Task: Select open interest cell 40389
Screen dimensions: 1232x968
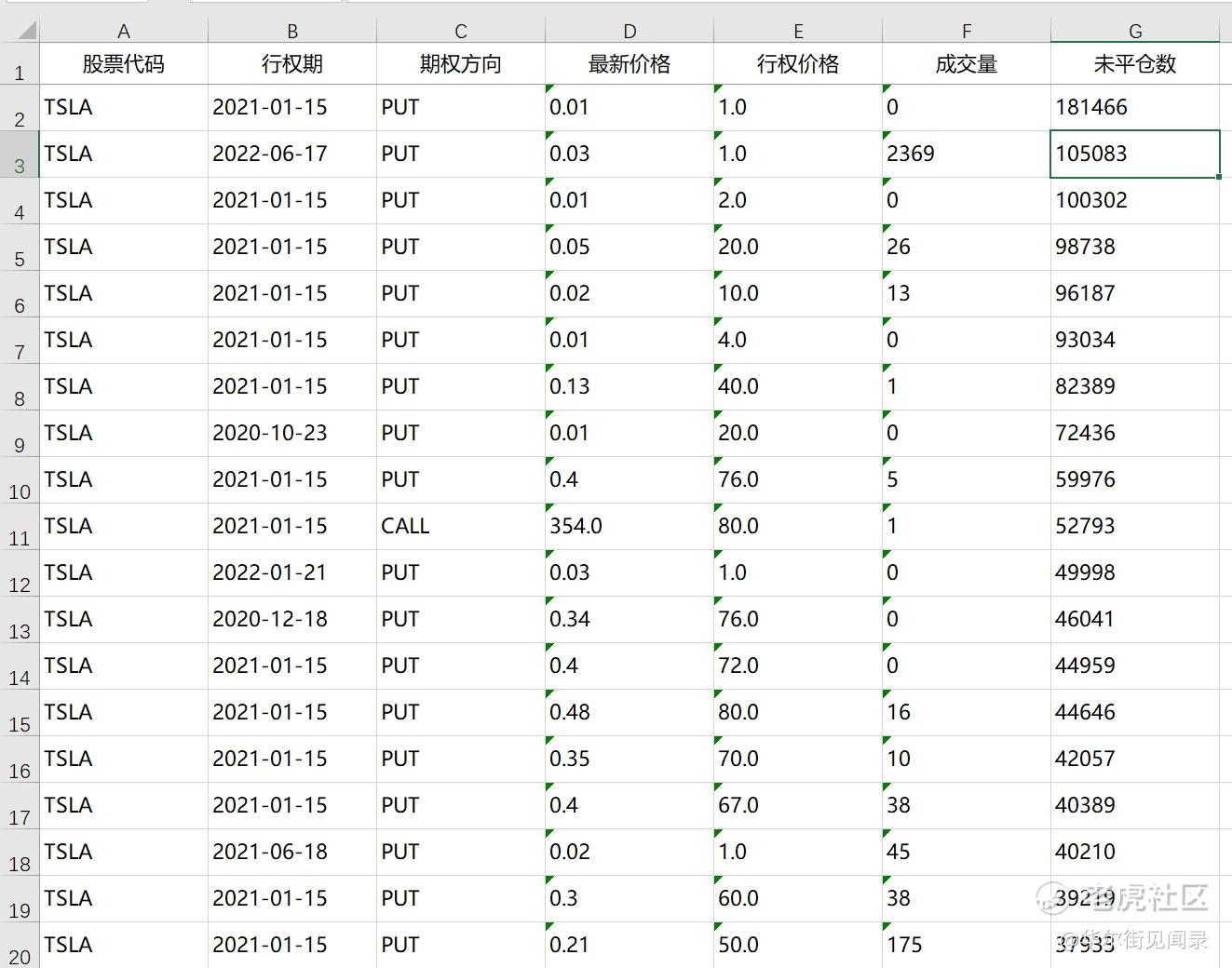Action: [1134, 805]
